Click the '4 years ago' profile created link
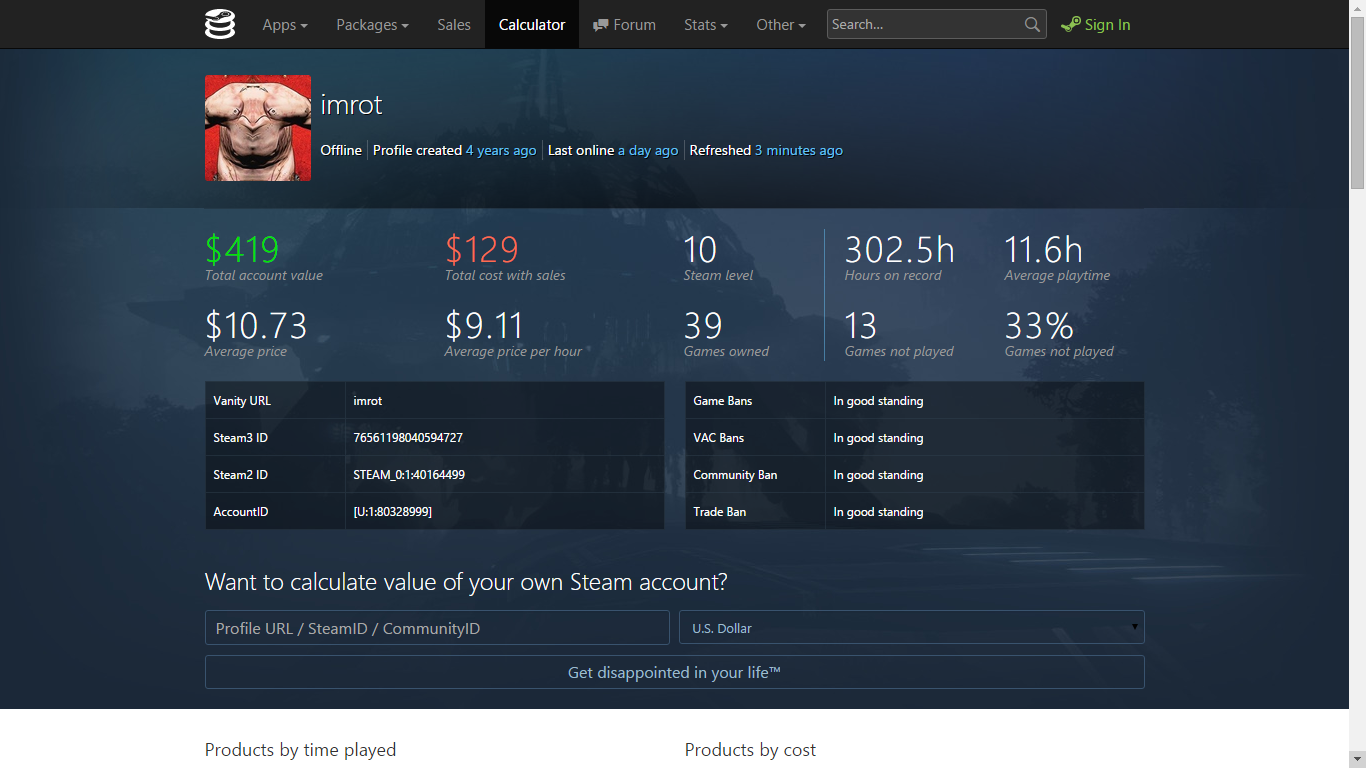The width and height of the screenshot is (1366, 768). pyautogui.click(x=501, y=150)
